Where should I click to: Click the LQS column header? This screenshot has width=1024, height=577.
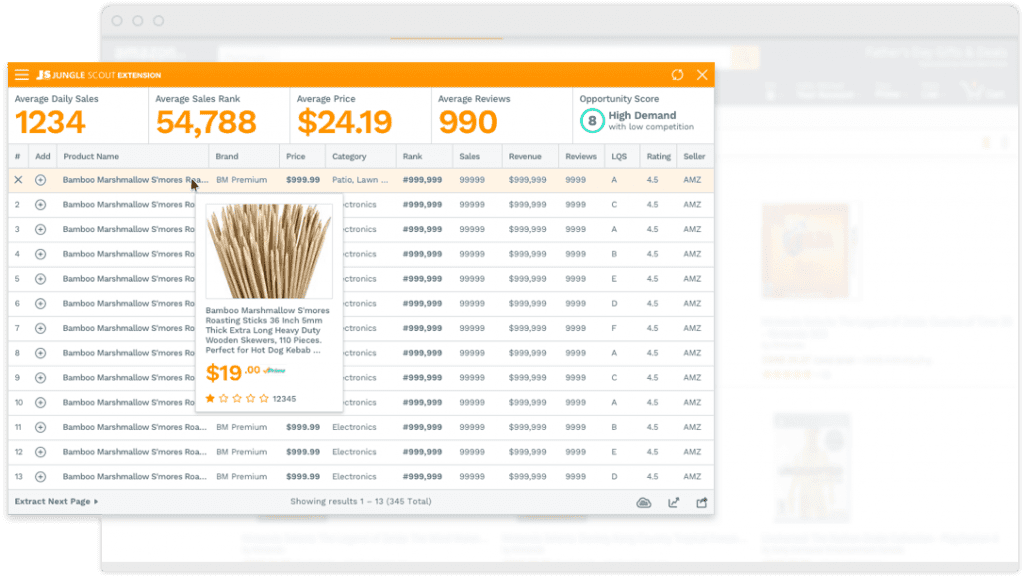pos(618,157)
